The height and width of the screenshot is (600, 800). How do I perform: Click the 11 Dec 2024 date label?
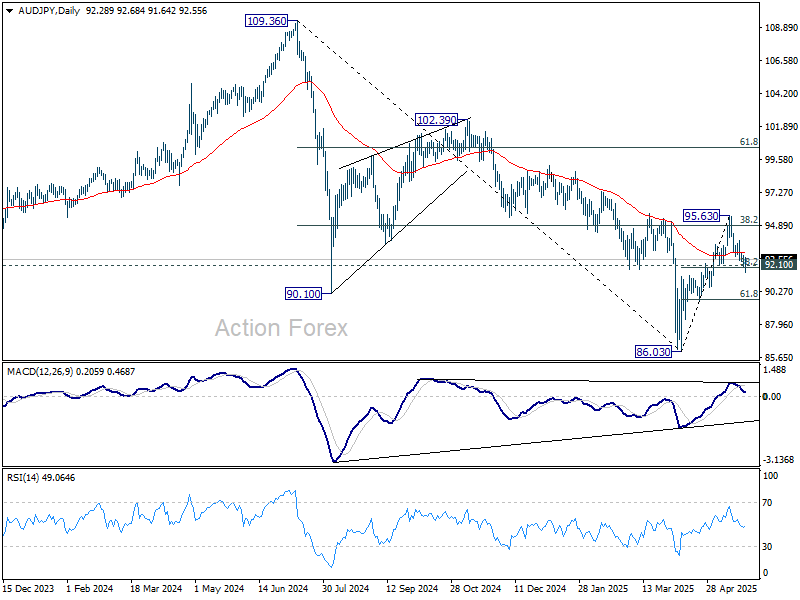[540, 588]
